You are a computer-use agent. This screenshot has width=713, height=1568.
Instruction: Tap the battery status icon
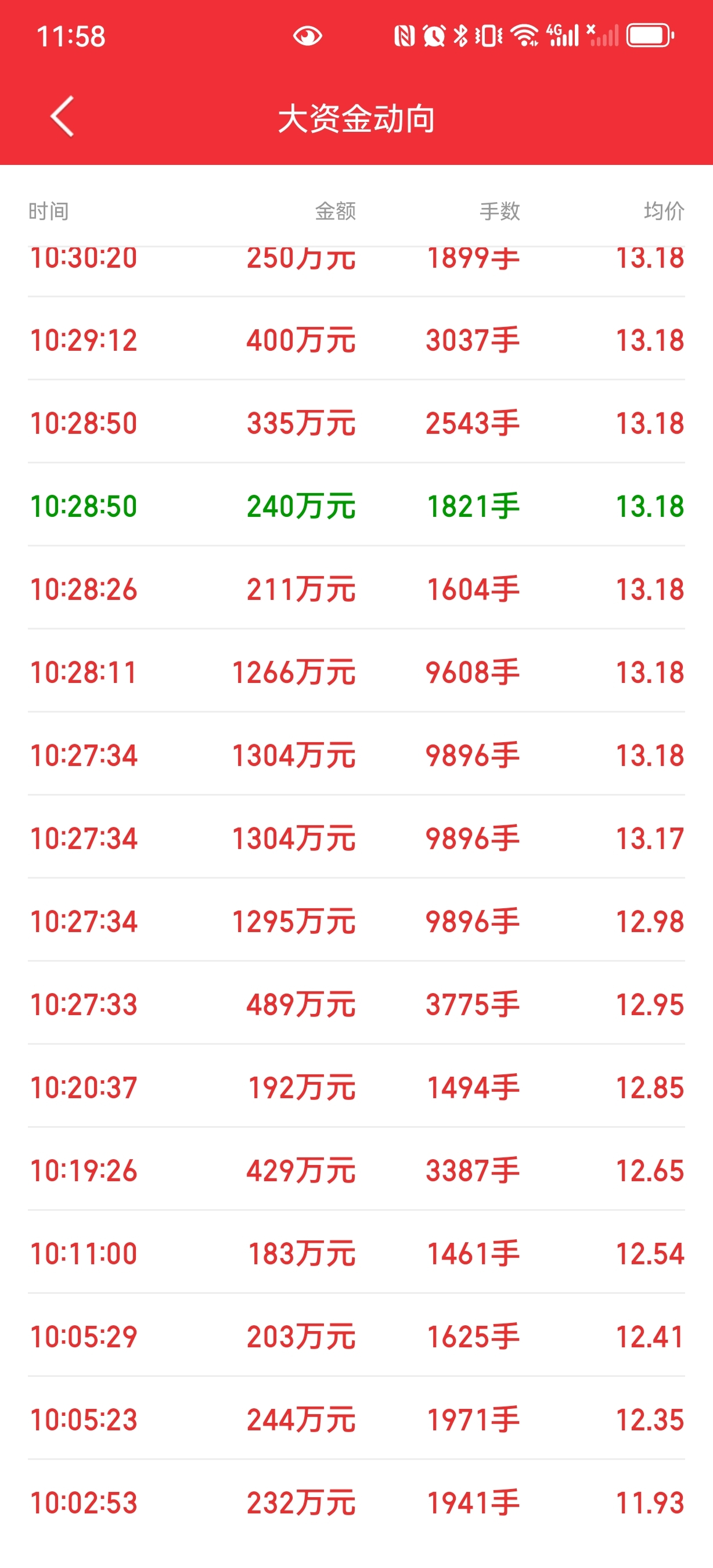click(650, 36)
